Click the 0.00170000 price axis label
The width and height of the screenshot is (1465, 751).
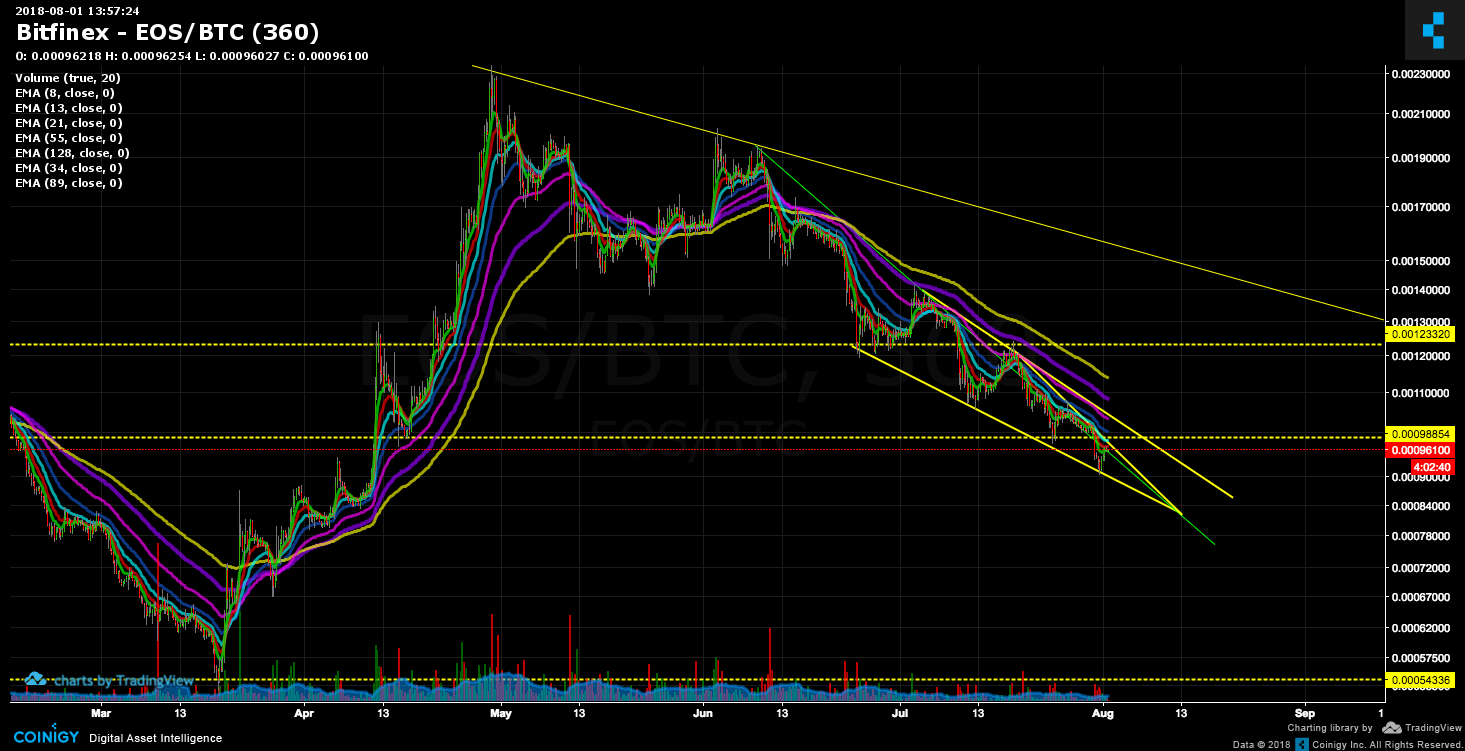[1420, 207]
